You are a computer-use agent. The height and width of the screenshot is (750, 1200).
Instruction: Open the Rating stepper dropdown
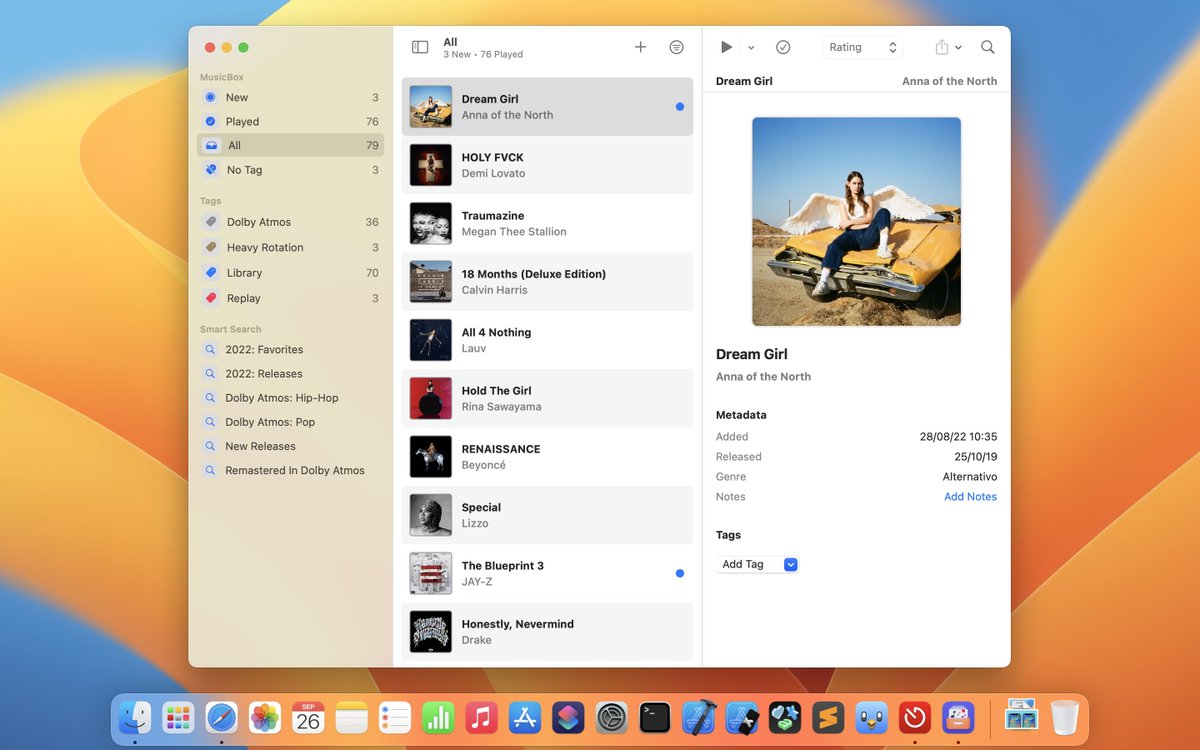click(863, 47)
